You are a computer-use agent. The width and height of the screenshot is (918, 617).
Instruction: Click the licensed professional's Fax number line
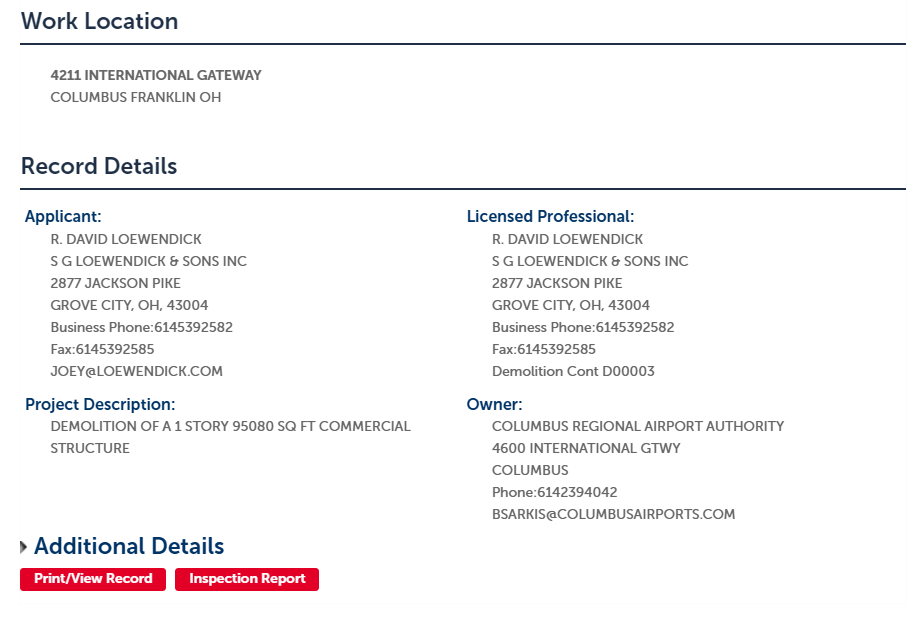[x=544, y=349]
